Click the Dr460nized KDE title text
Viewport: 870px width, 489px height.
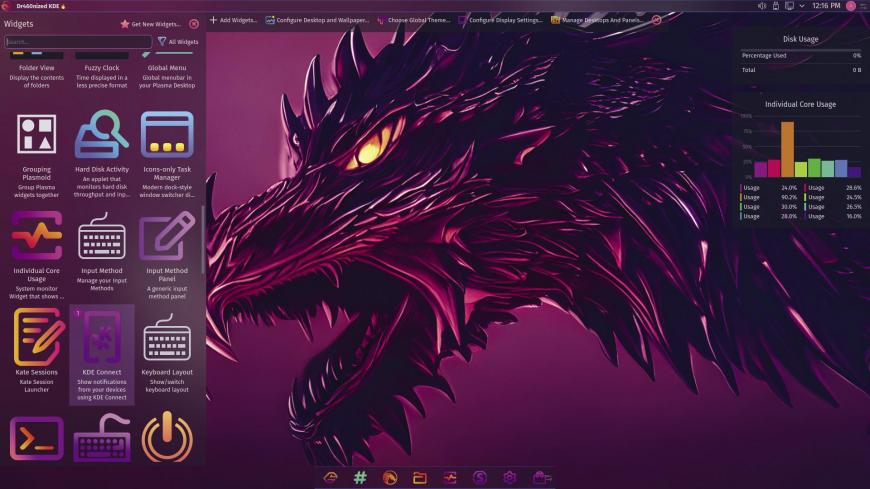(38, 6)
